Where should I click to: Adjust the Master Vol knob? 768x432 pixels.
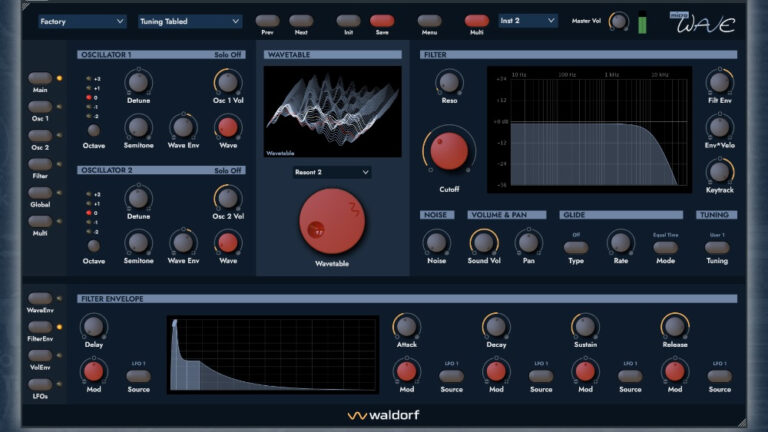(x=619, y=22)
